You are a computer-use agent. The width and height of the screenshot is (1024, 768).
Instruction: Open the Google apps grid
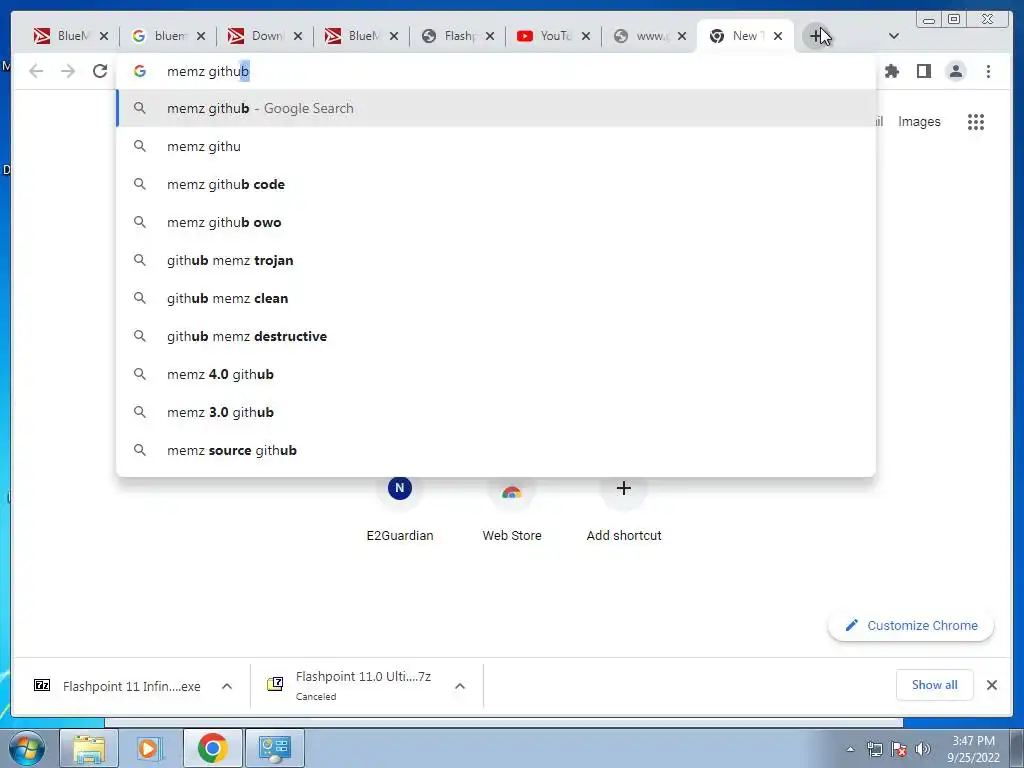976,122
